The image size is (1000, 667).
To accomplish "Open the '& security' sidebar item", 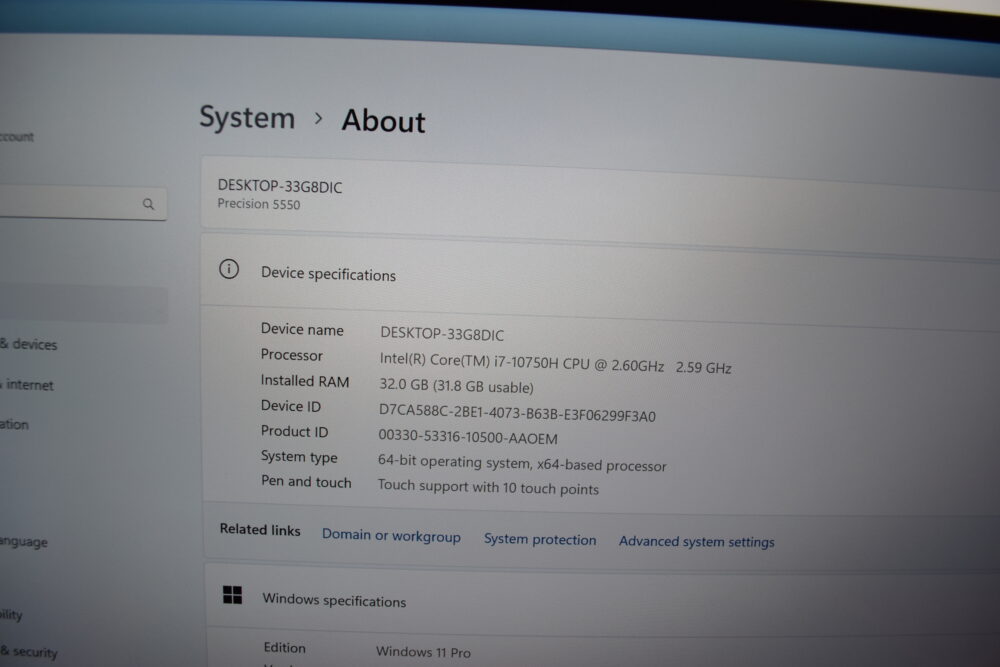I will click(x=29, y=651).
